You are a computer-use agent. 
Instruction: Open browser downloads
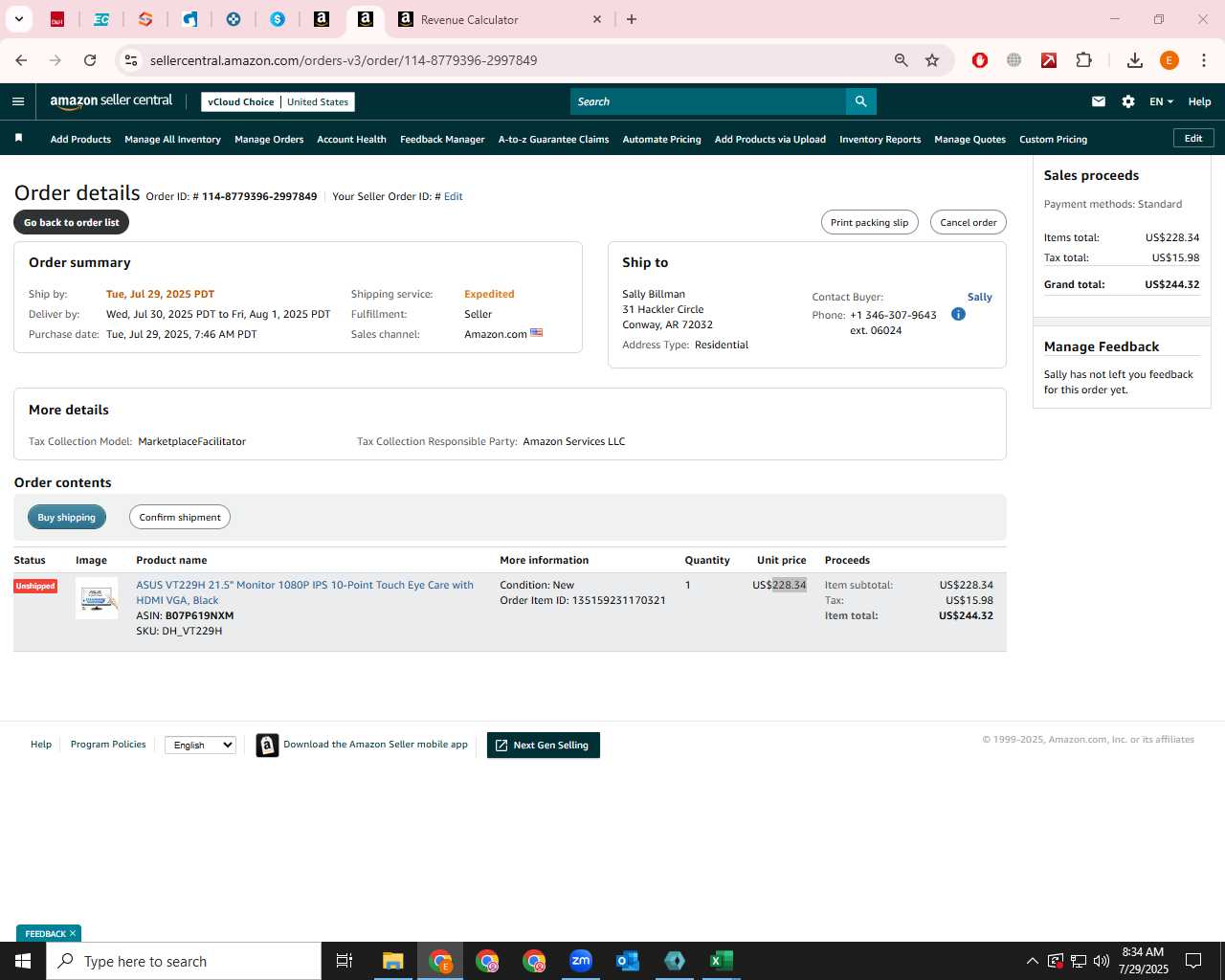pyautogui.click(x=1135, y=60)
